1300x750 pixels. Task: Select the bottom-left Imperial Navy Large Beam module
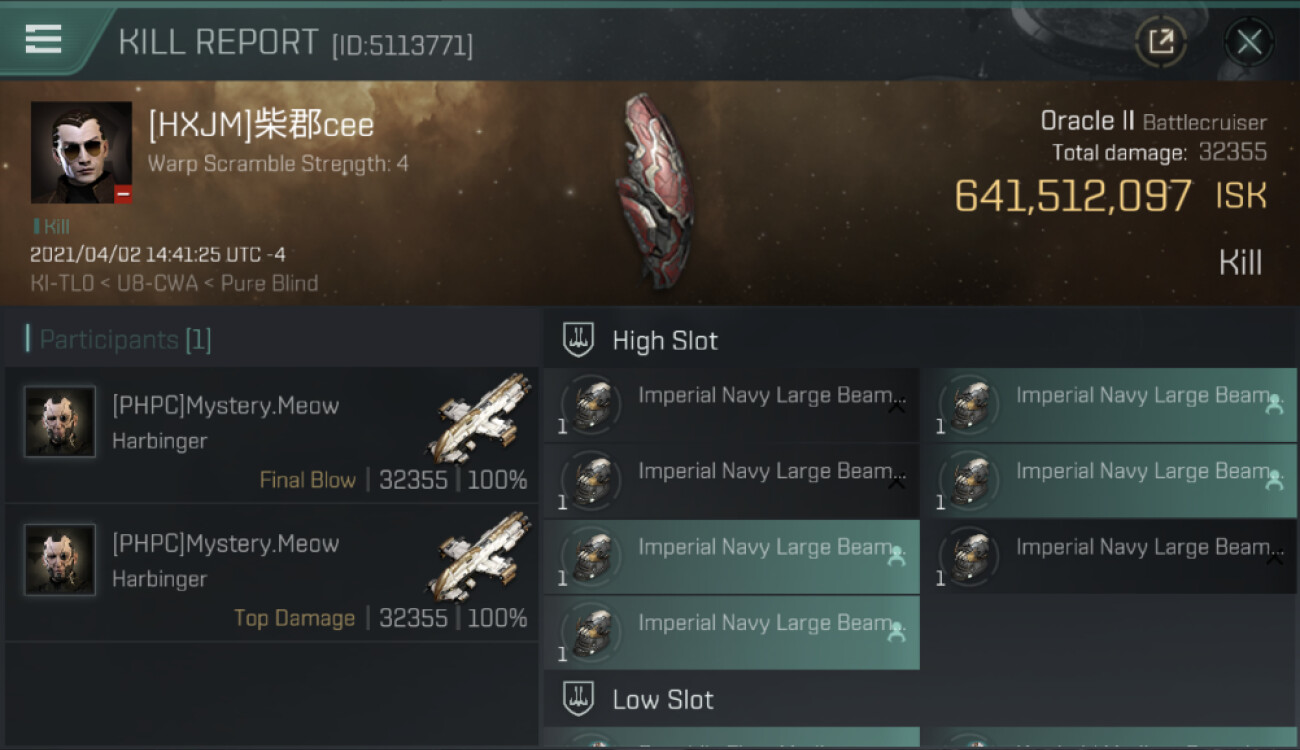732,633
